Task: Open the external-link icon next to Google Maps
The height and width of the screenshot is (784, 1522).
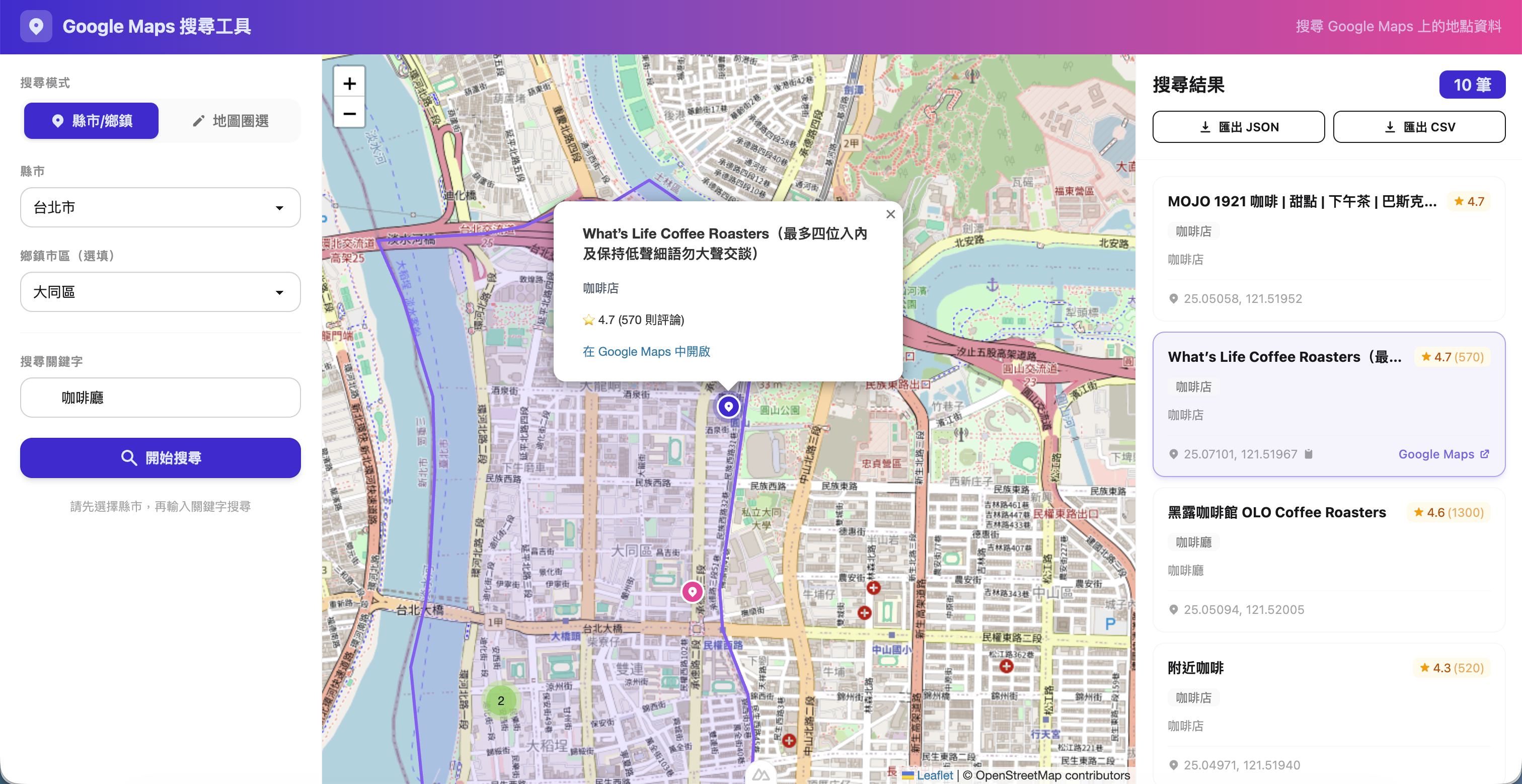Action: 1486,454
